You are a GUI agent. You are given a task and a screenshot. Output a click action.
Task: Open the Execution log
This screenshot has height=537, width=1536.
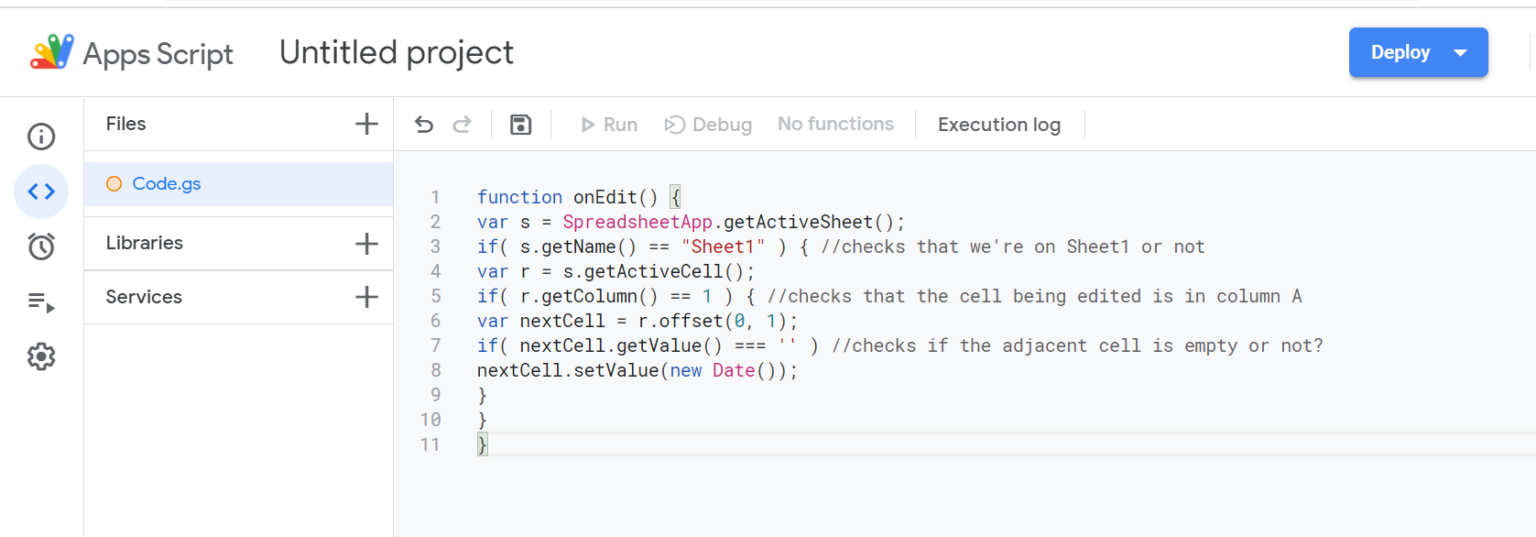pyautogui.click(x=999, y=124)
